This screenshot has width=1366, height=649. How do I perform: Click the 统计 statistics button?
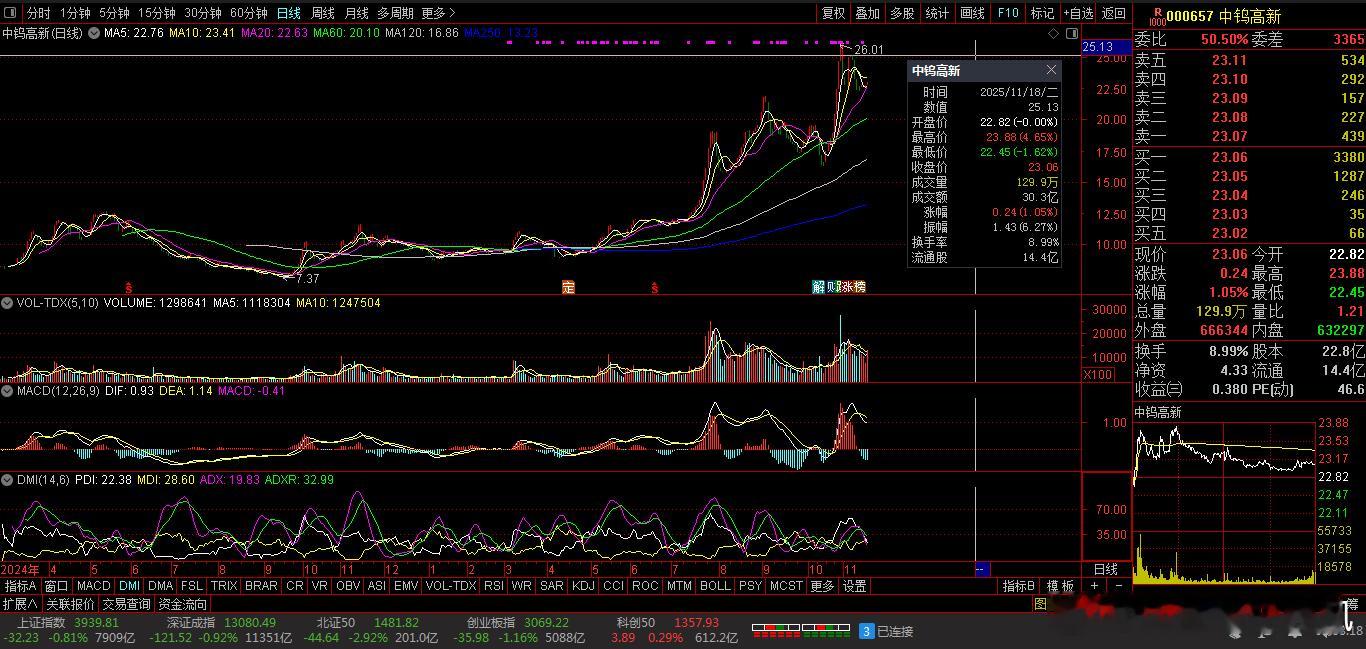(x=937, y=13)
